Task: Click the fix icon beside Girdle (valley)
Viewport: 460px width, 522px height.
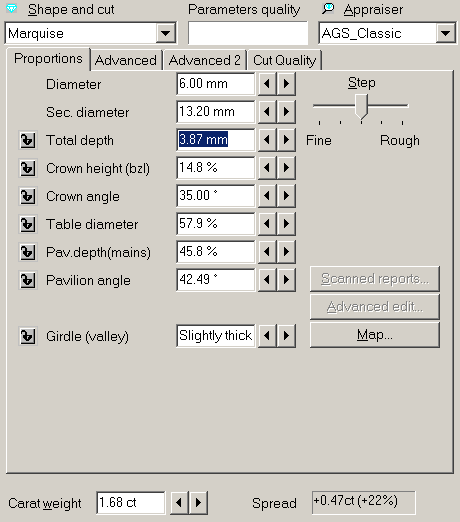Action: tap(28, 336)
